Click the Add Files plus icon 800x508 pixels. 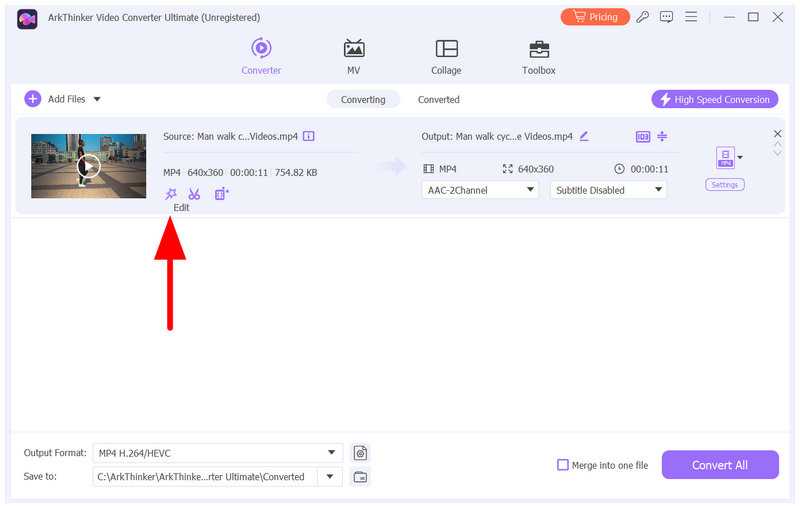(33, 98)
